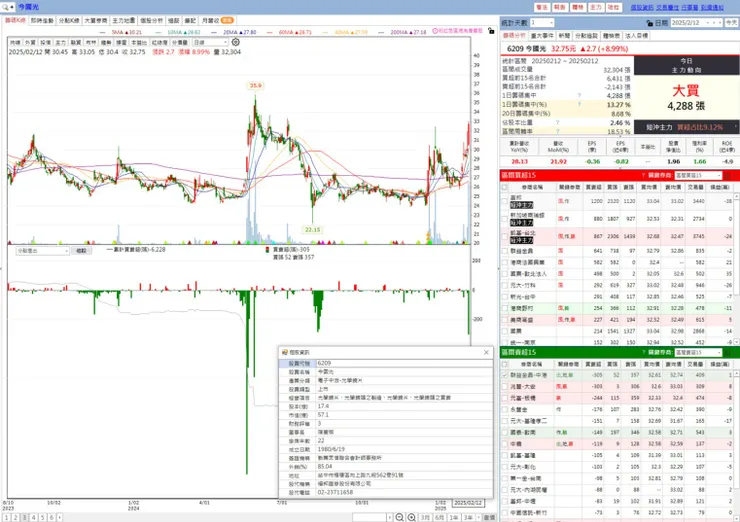
Task: Check the 美商高盛 row checkbox
Action: 505,320
